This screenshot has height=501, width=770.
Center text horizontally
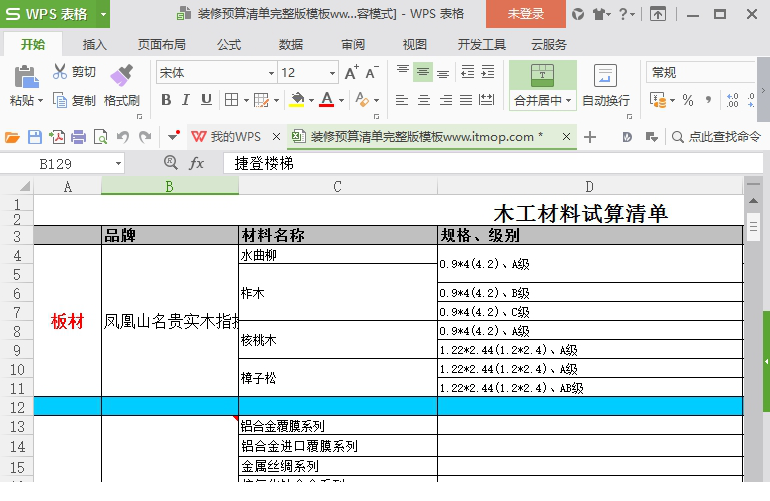coord(424,100)
